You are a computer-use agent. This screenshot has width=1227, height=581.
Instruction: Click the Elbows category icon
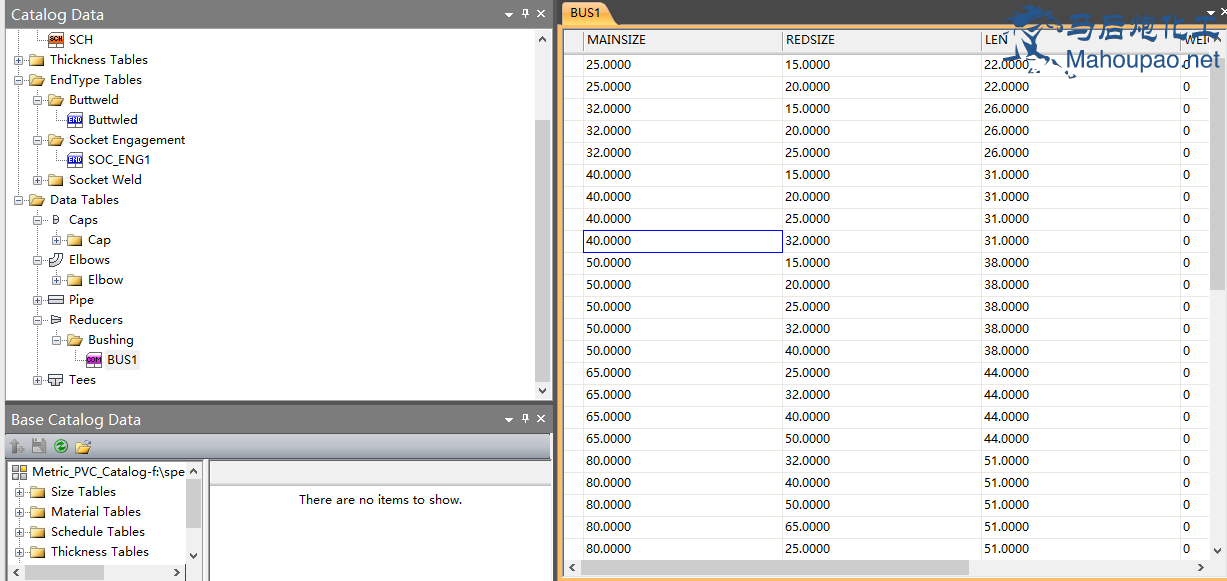click(x=56, y=260)
